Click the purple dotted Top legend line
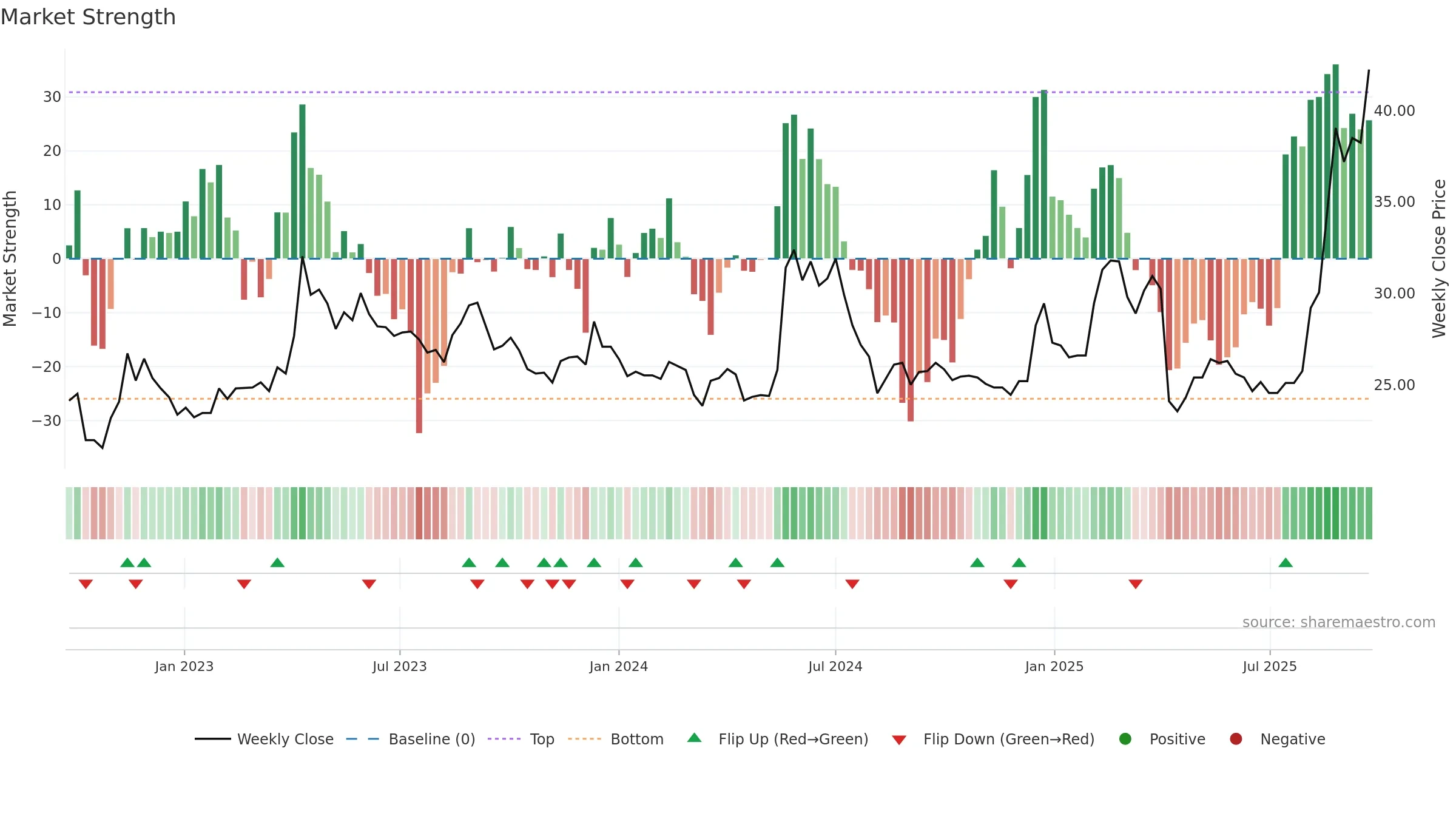Screen dimensions: 1456x819 [504, 739]
